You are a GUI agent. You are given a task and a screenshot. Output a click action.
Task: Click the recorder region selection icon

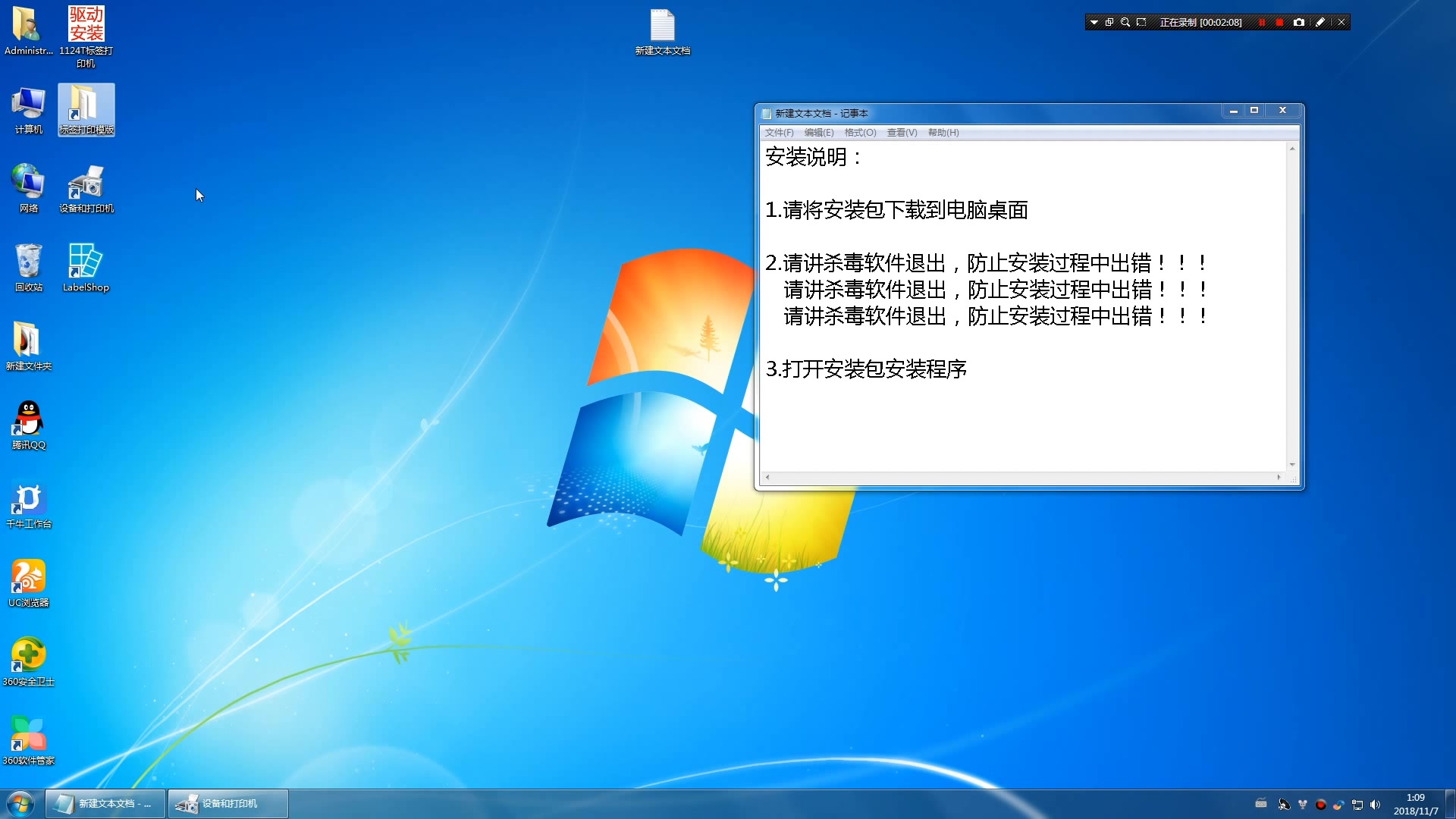click(1141, 23)
